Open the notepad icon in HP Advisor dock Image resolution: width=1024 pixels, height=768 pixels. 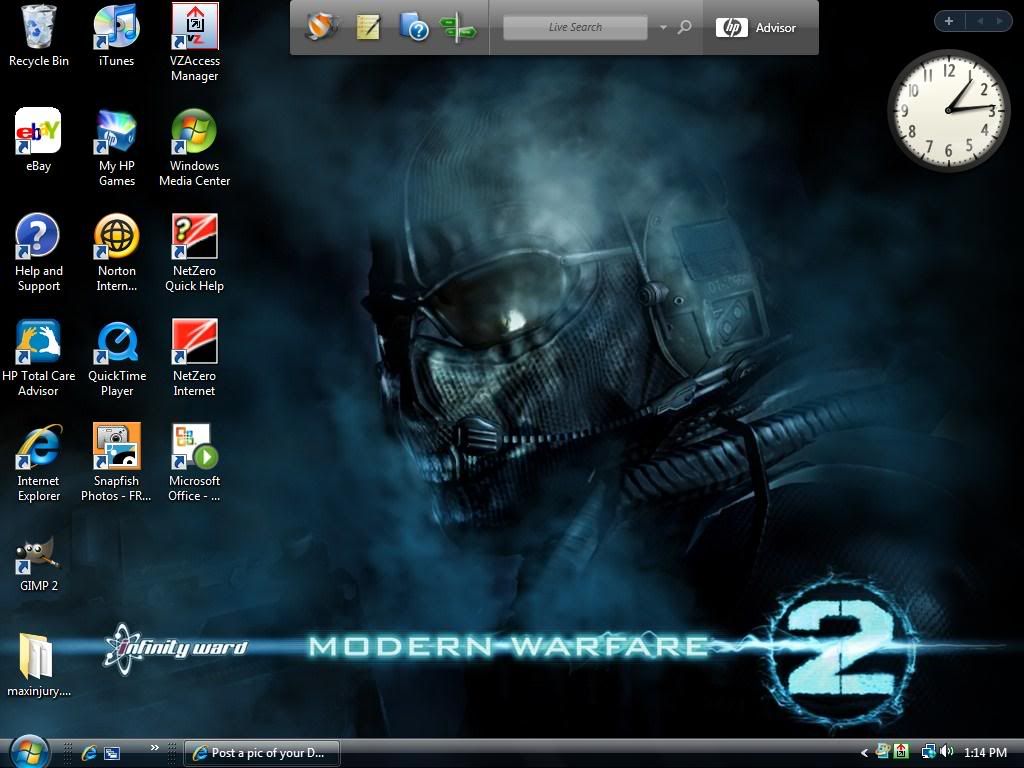pos(368,27)
